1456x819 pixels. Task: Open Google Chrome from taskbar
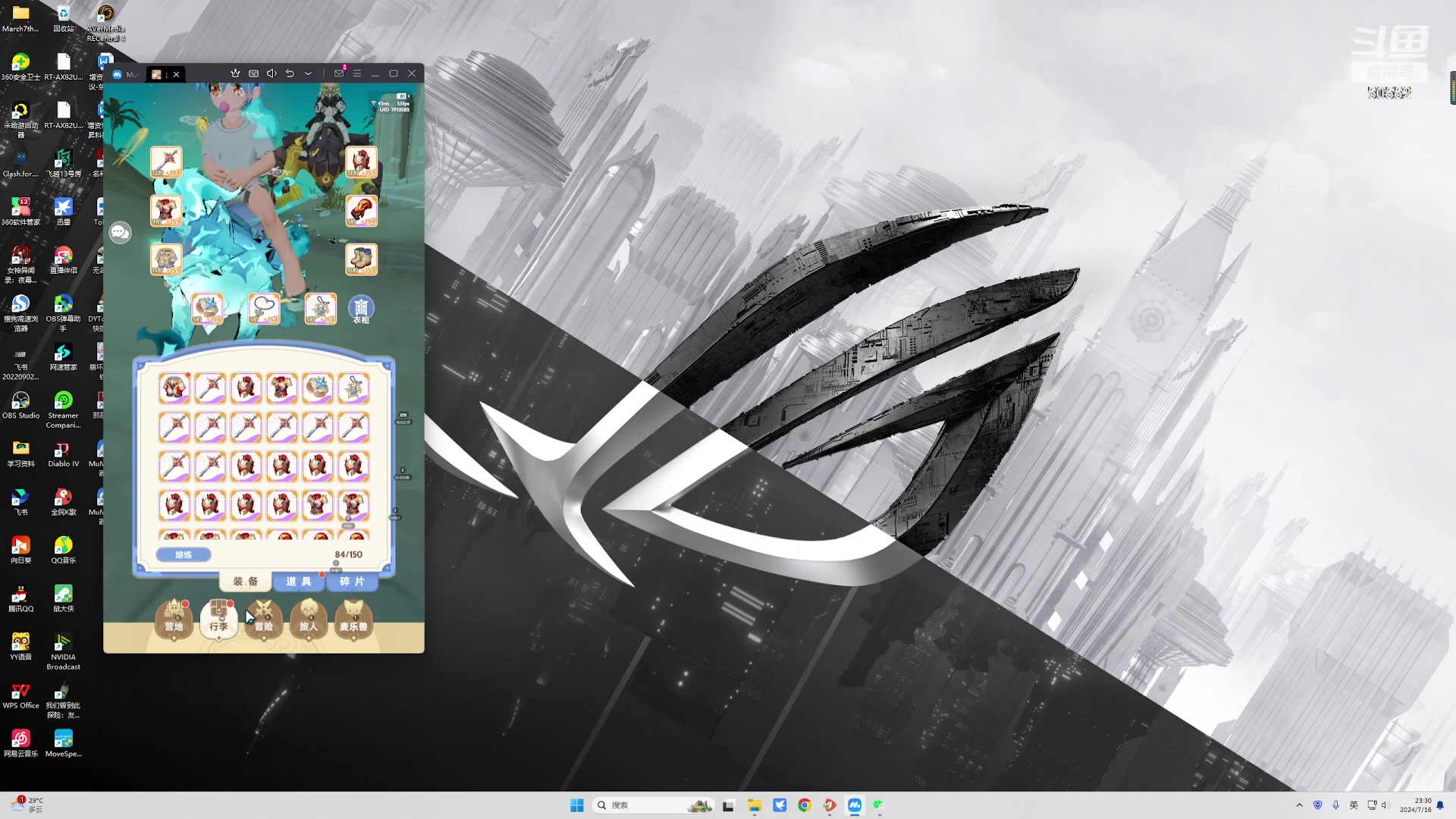(805, 805)
